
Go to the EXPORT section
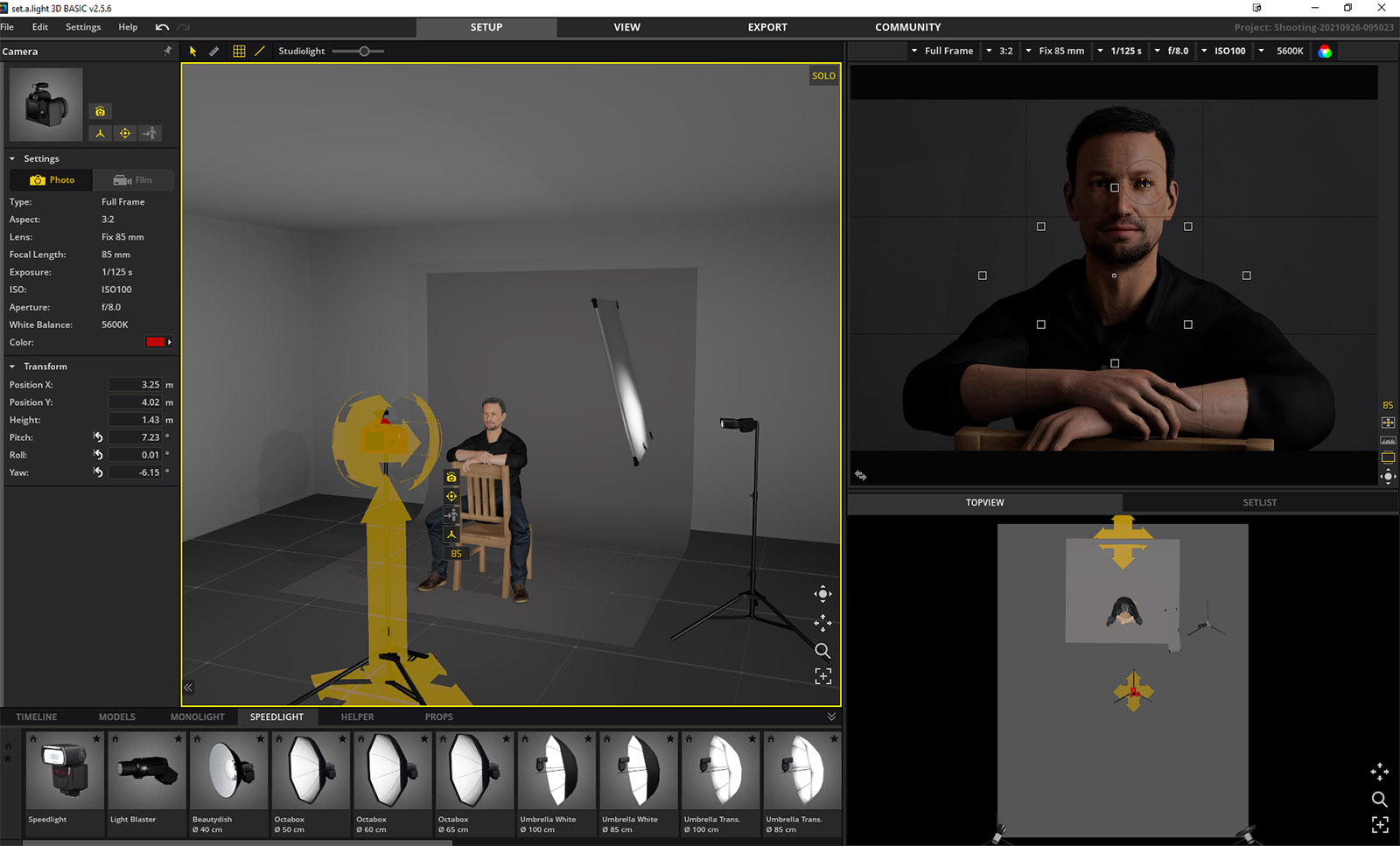tap(767, 27)
